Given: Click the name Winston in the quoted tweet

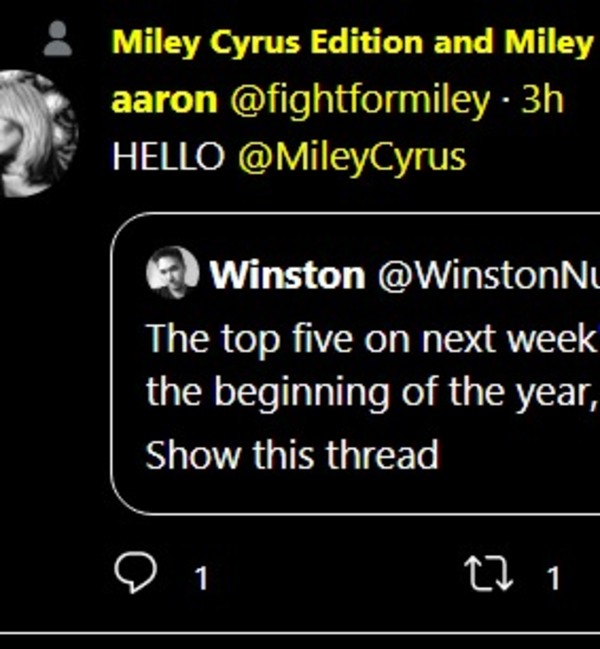Looking at the screenshot, I should pyautogui.click(x=286, y=275).
